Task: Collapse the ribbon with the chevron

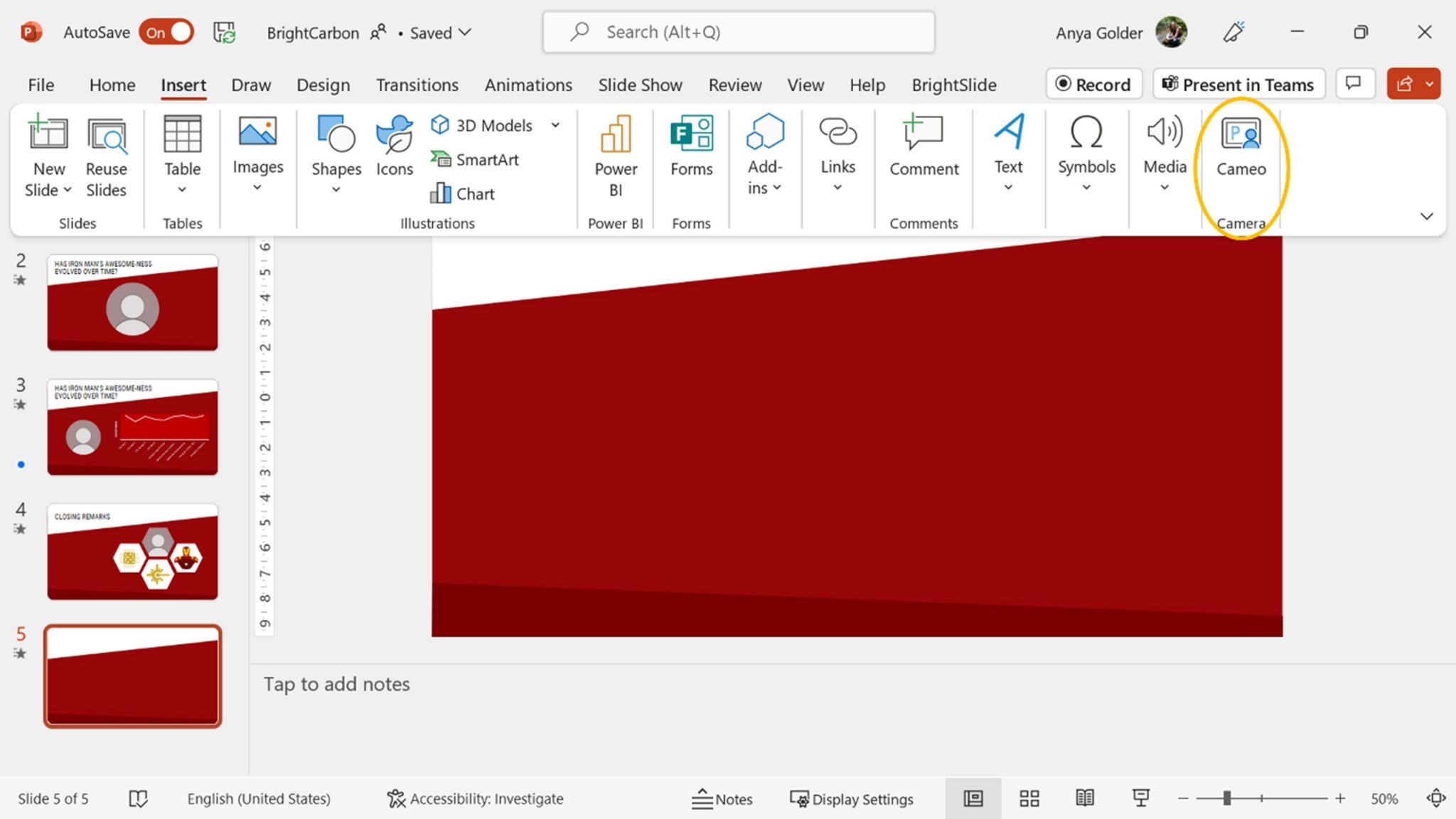Action: click(1427, 216)
